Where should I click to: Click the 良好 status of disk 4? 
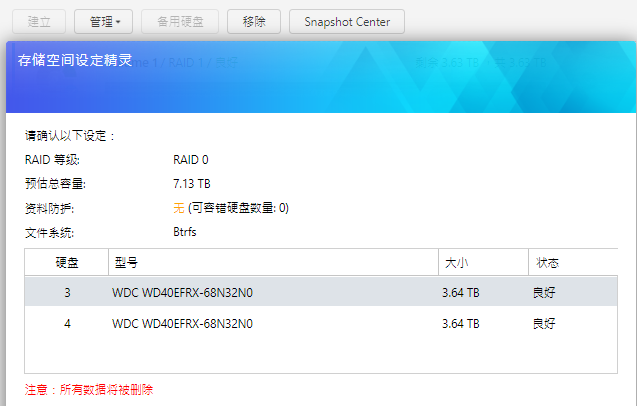pos(544,324)
